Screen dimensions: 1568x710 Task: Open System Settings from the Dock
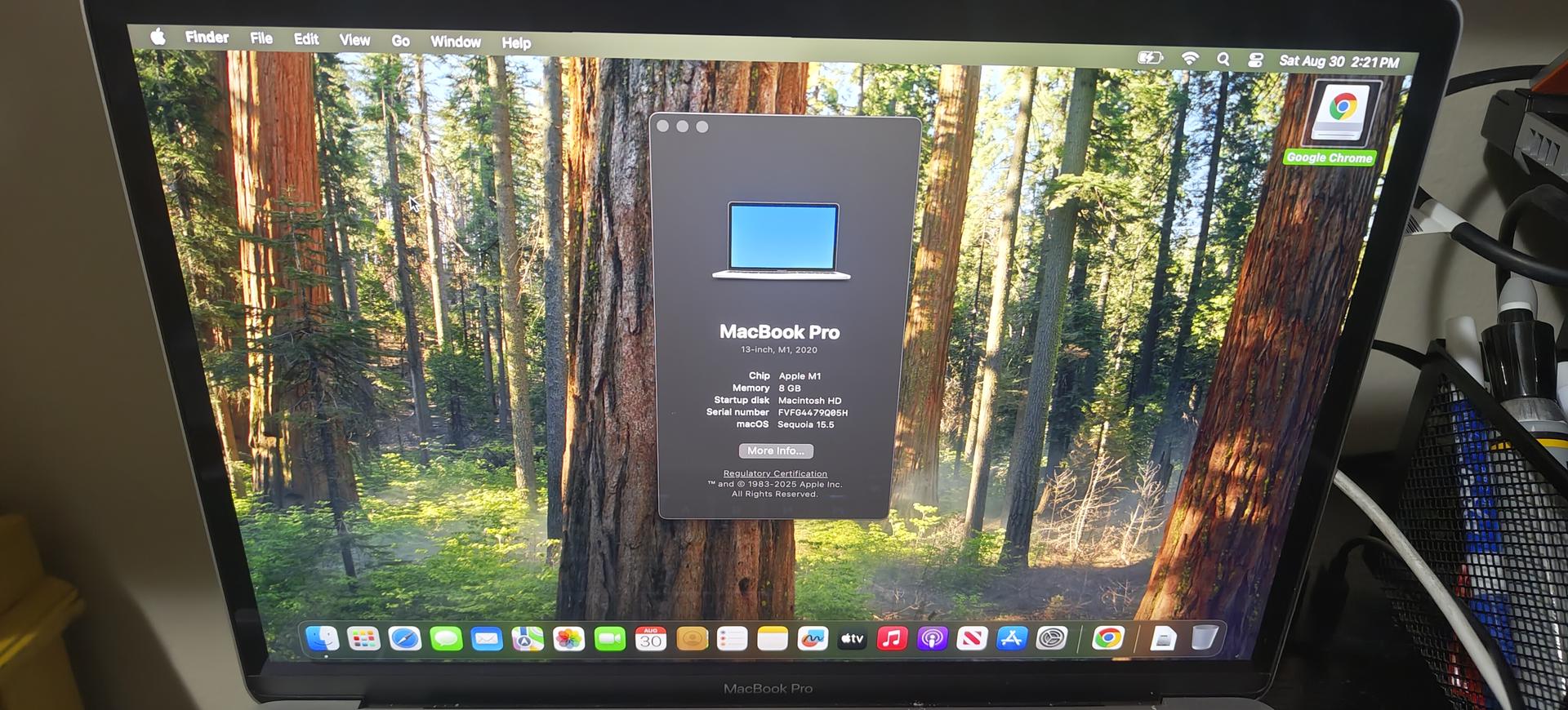click(x=1052, y=638)
